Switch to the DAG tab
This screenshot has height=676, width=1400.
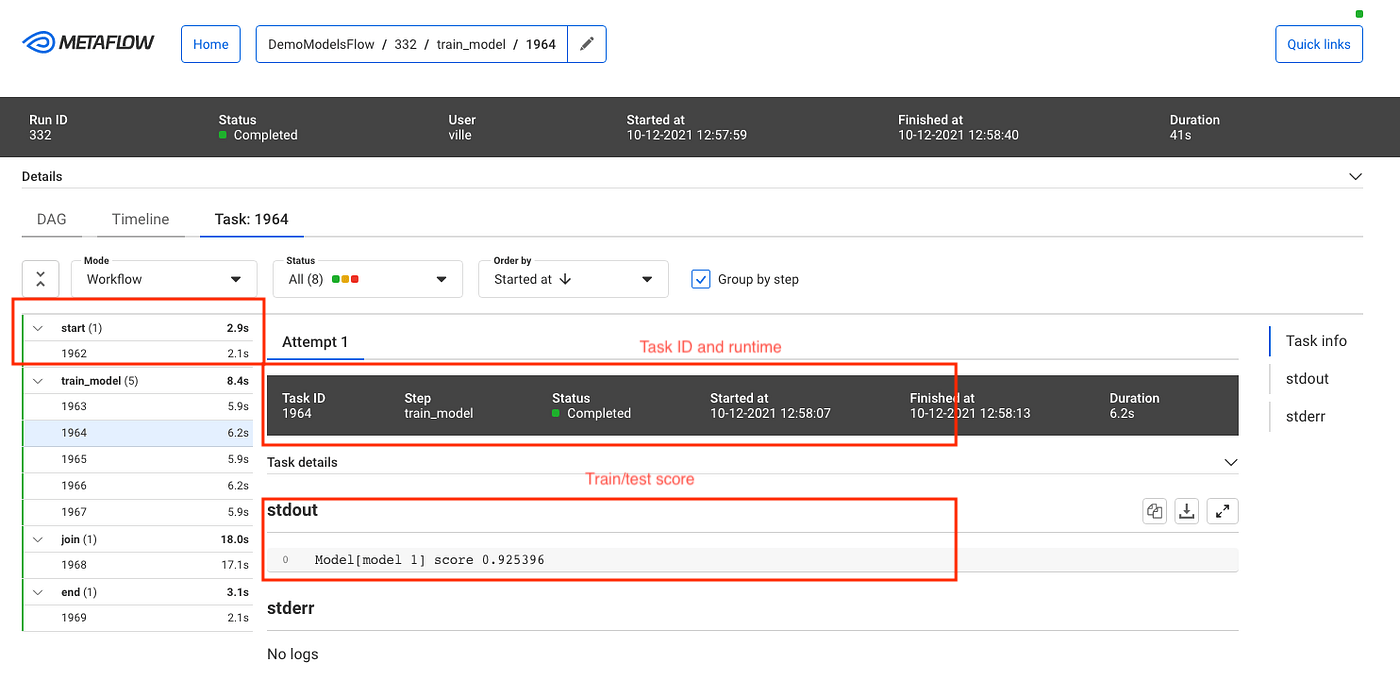click(x=51, y=219)
